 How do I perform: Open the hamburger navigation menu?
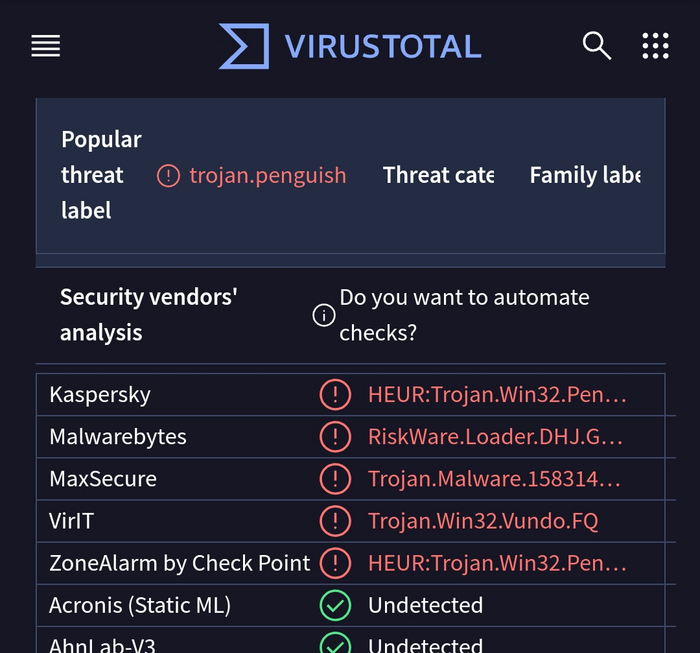(x=46, y=46)
